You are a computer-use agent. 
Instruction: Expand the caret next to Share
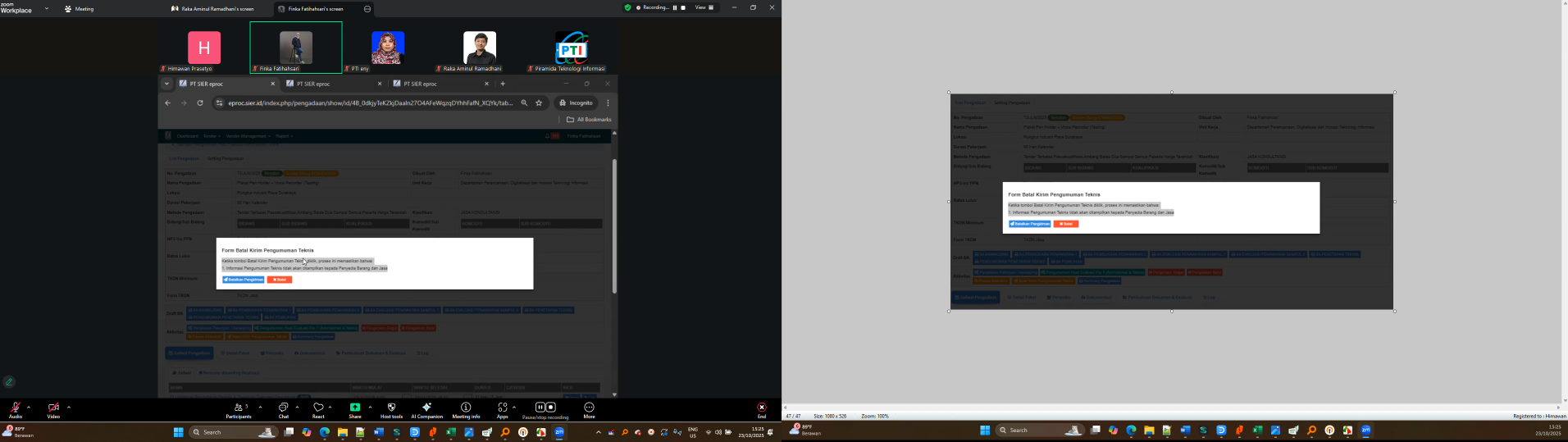pyautogui.click(x=370, y=407)
